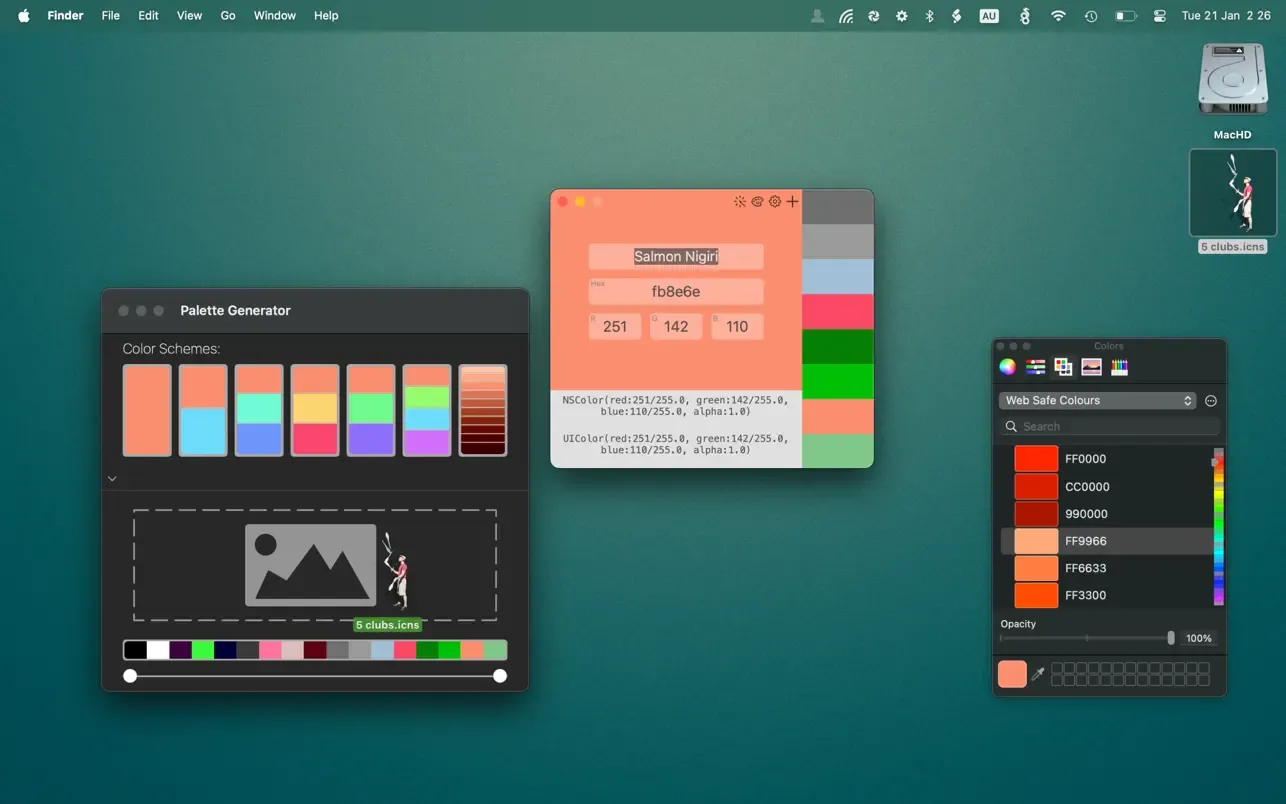
Task: Open the palette icon in the color window
Action: tap(757, 202)
